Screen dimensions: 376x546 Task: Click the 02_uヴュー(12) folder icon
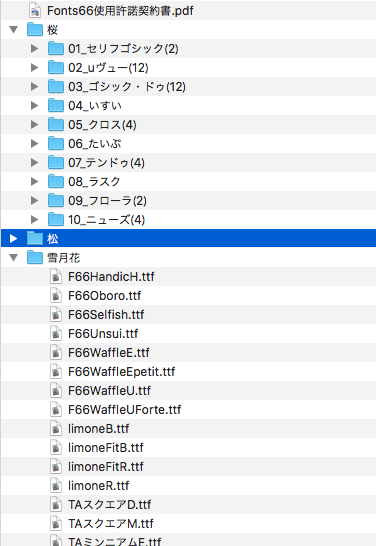pyautogui.click(x=56, y=68)
